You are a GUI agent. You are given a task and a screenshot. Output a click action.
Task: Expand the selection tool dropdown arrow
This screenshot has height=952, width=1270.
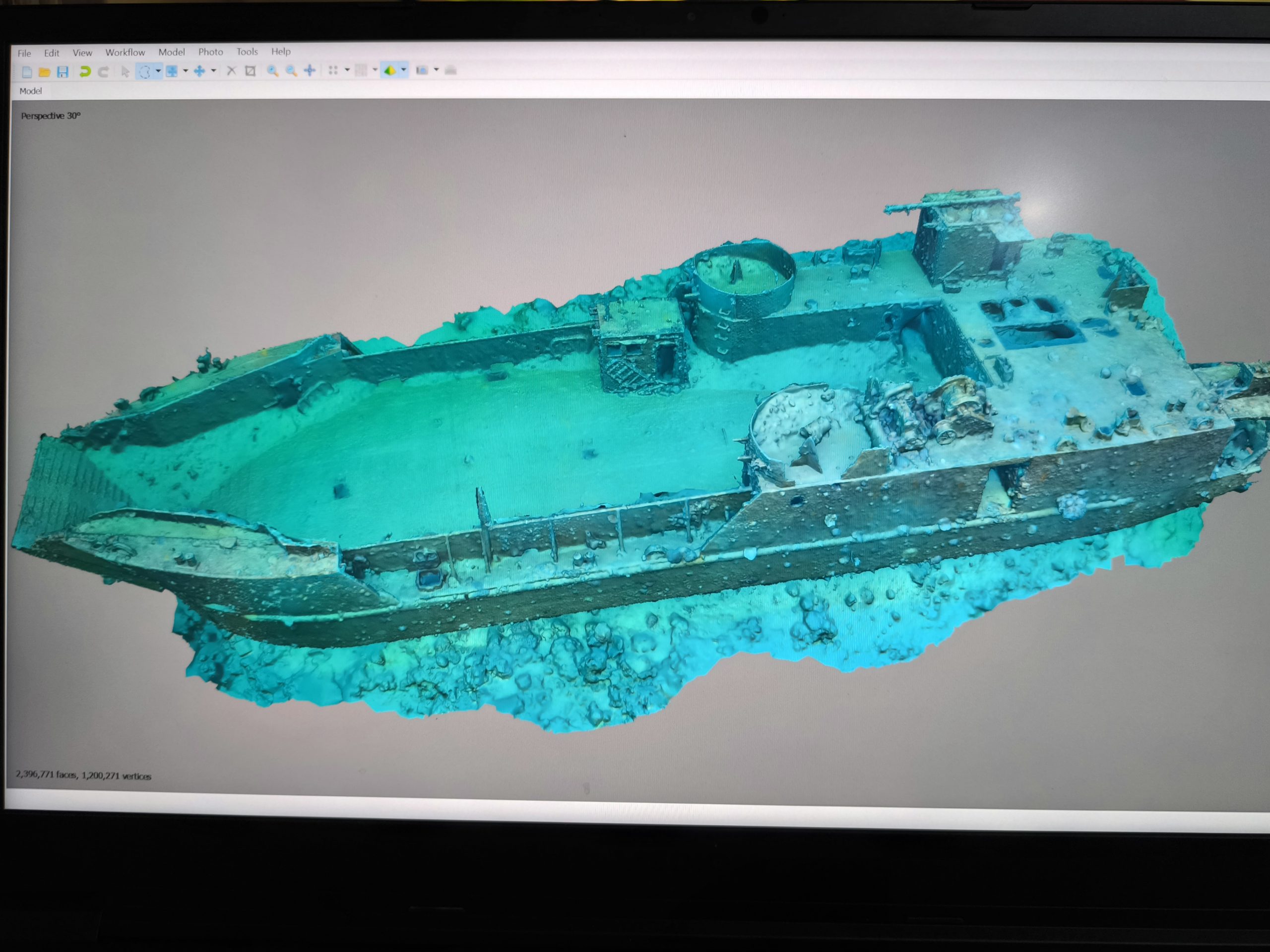(158, 71)
